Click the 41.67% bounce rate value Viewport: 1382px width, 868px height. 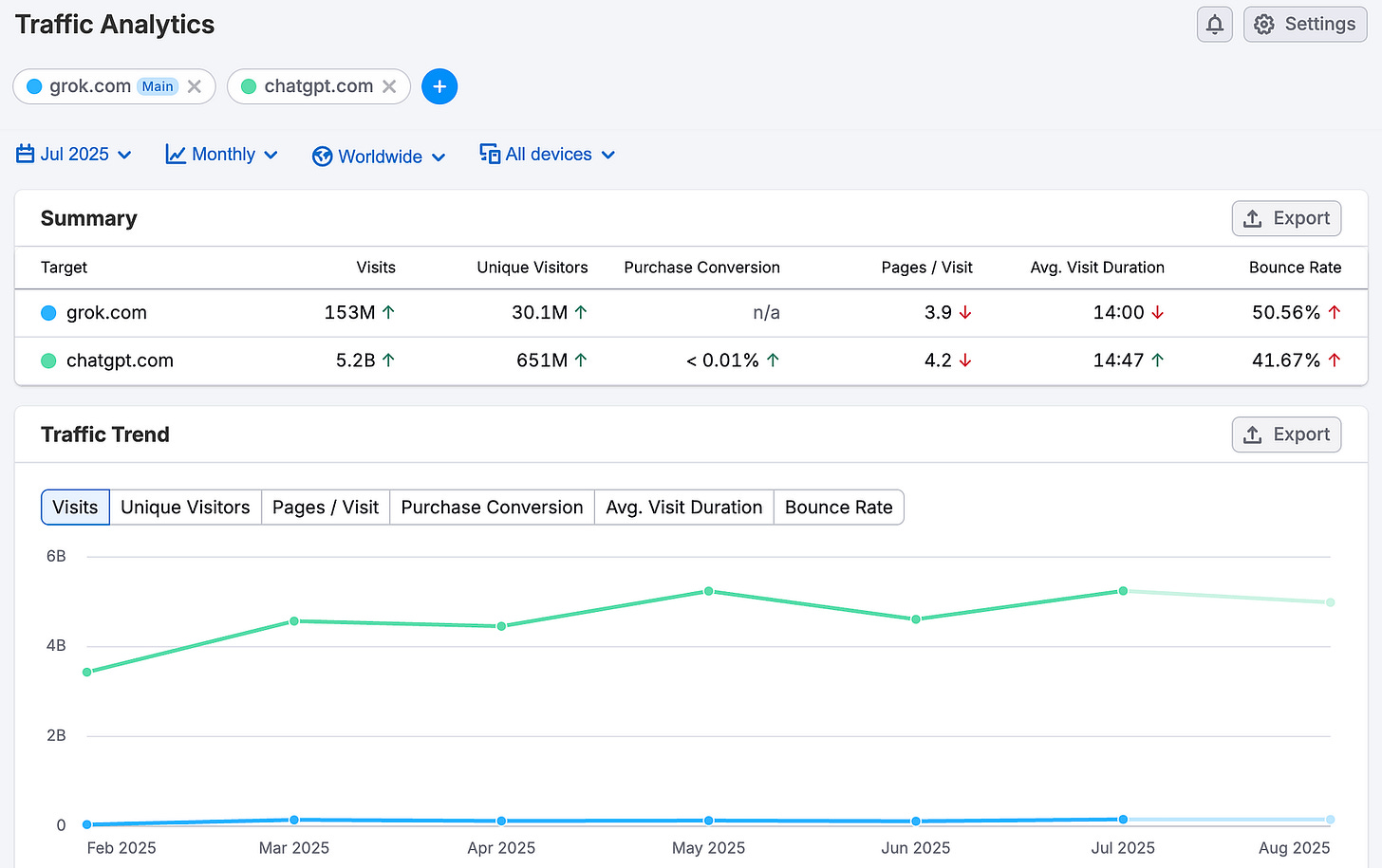(1286, 360)
